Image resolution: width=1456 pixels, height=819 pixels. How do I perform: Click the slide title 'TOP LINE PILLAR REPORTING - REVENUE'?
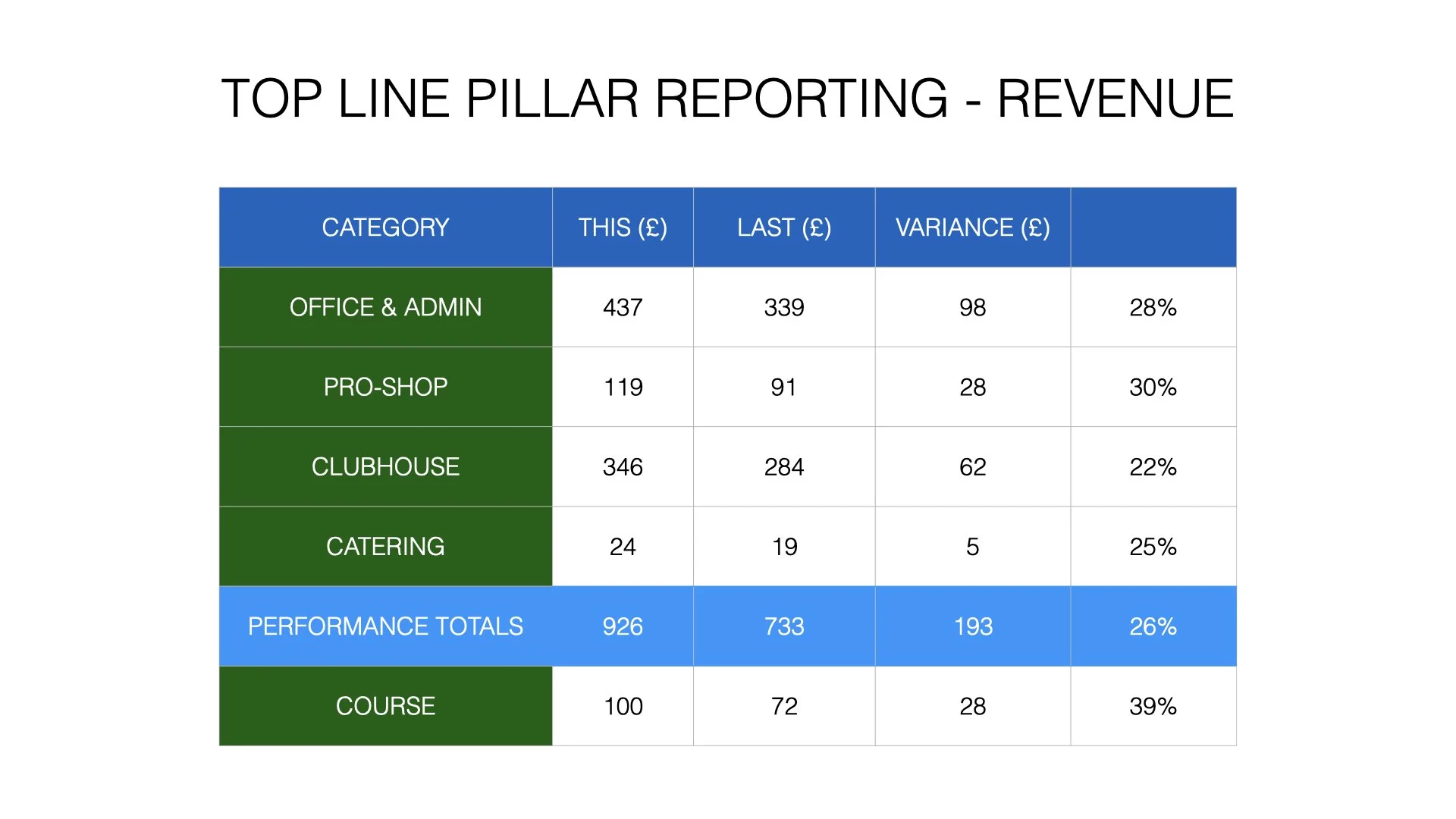[x=726, y=99]
